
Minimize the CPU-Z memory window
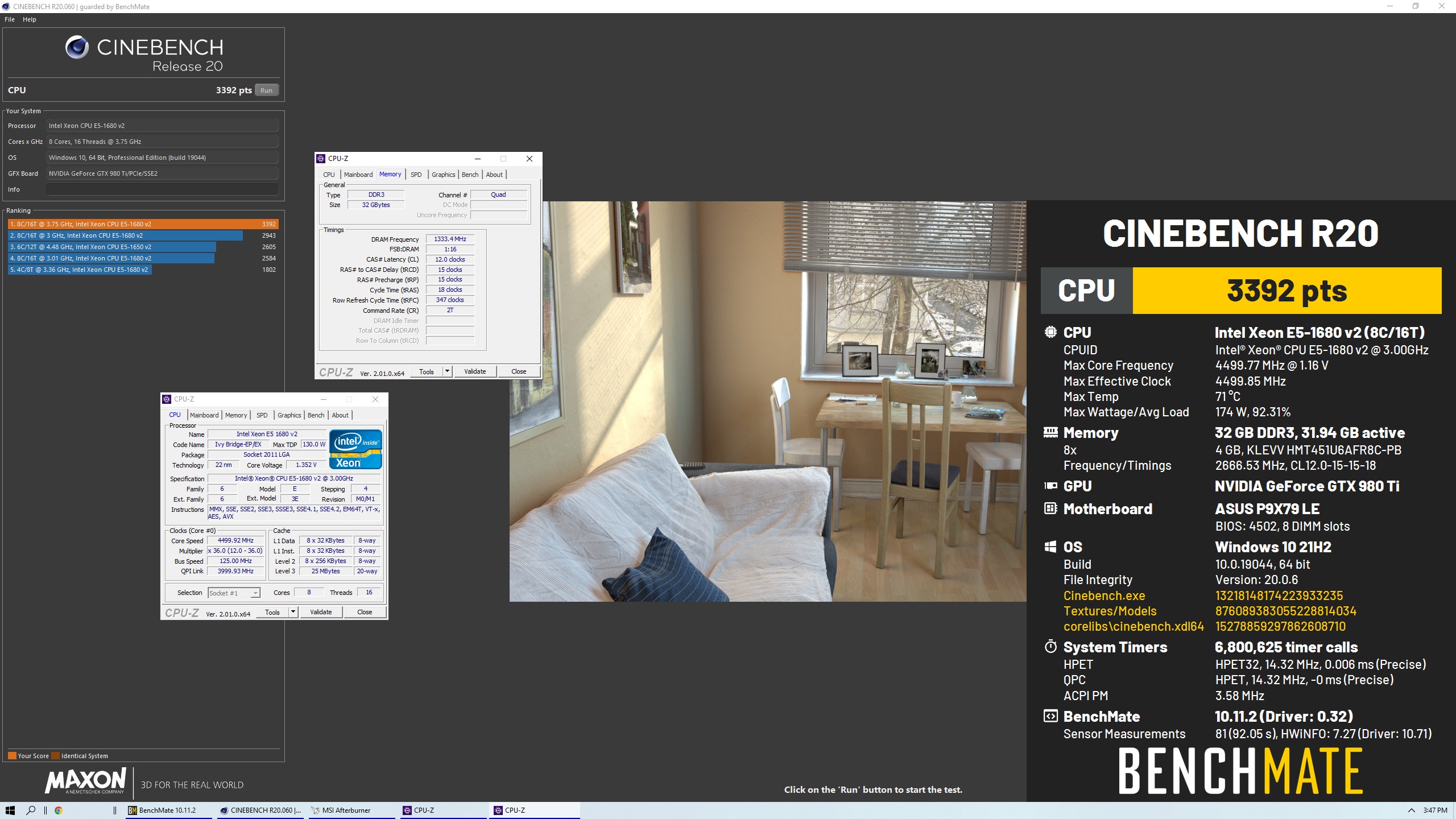pos(478,159)
